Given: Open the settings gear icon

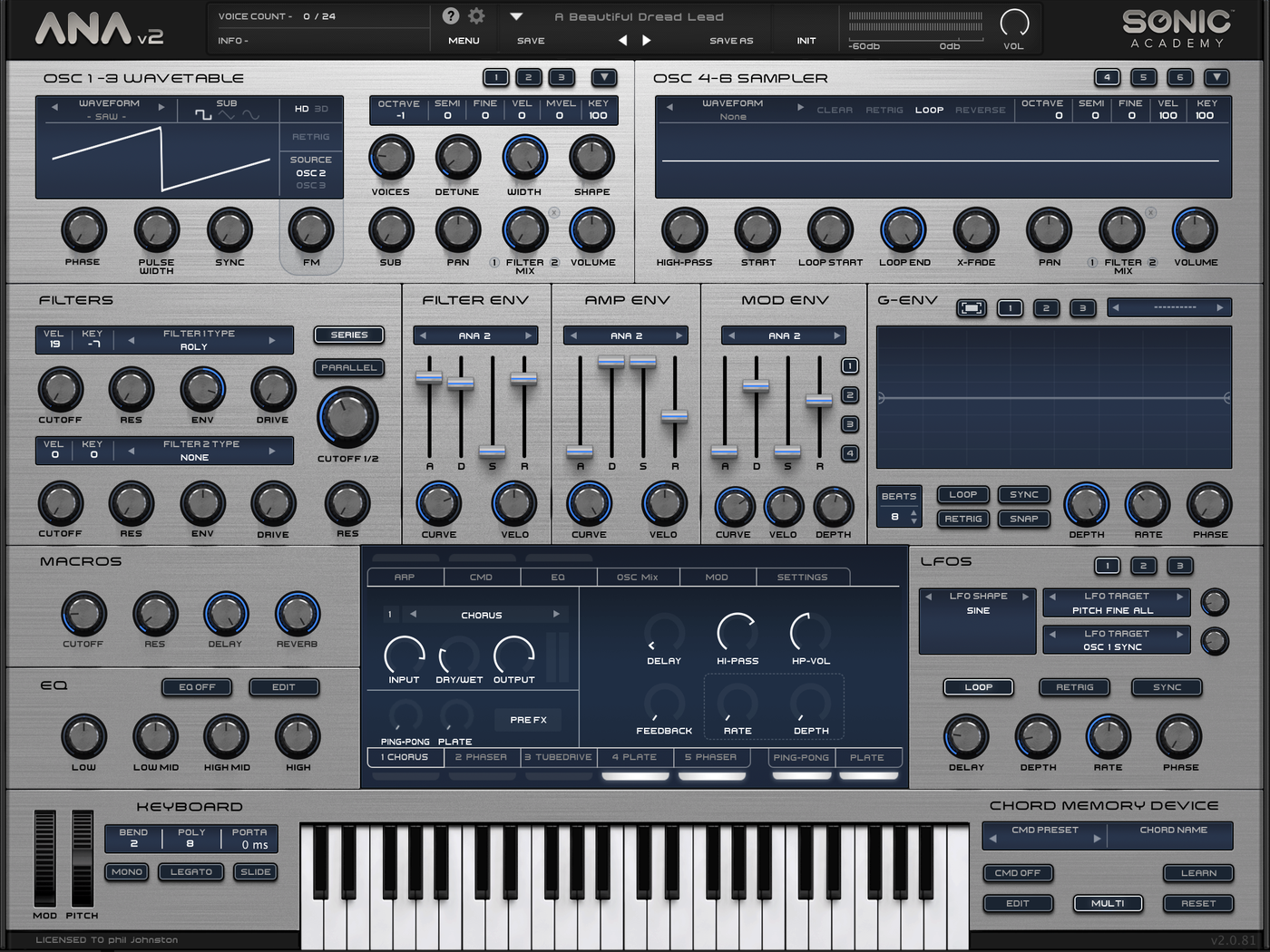Looking at the screenshot, I should (x=476, y=15).
